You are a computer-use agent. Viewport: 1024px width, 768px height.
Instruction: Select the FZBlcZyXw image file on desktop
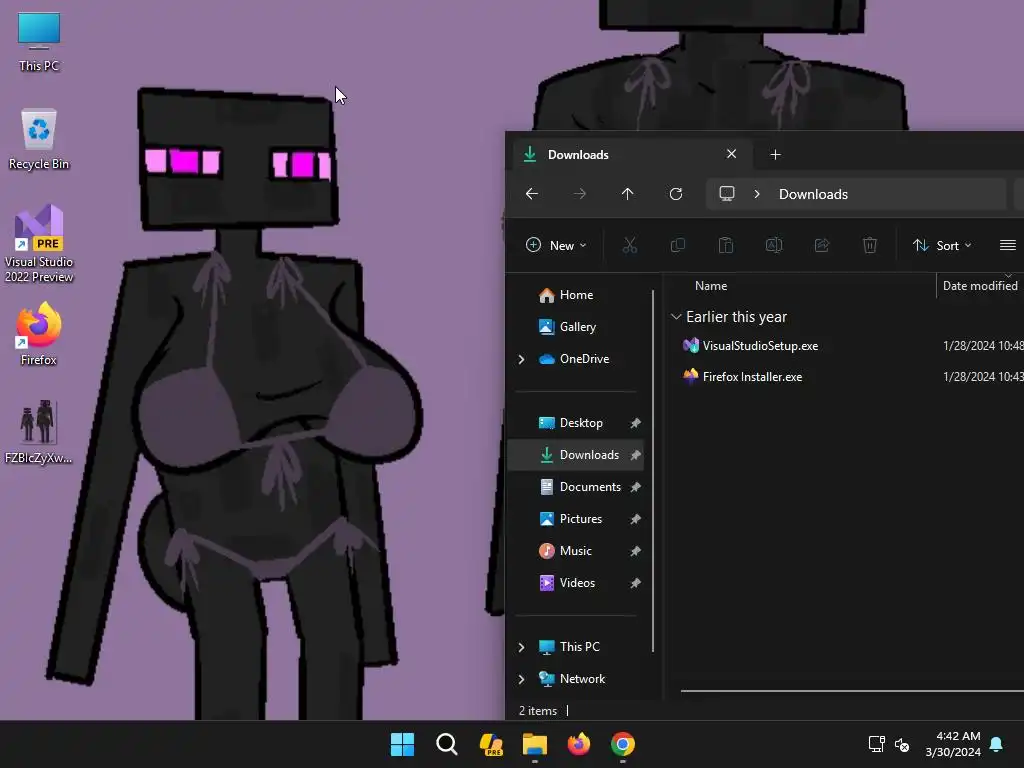click(39, 432)
